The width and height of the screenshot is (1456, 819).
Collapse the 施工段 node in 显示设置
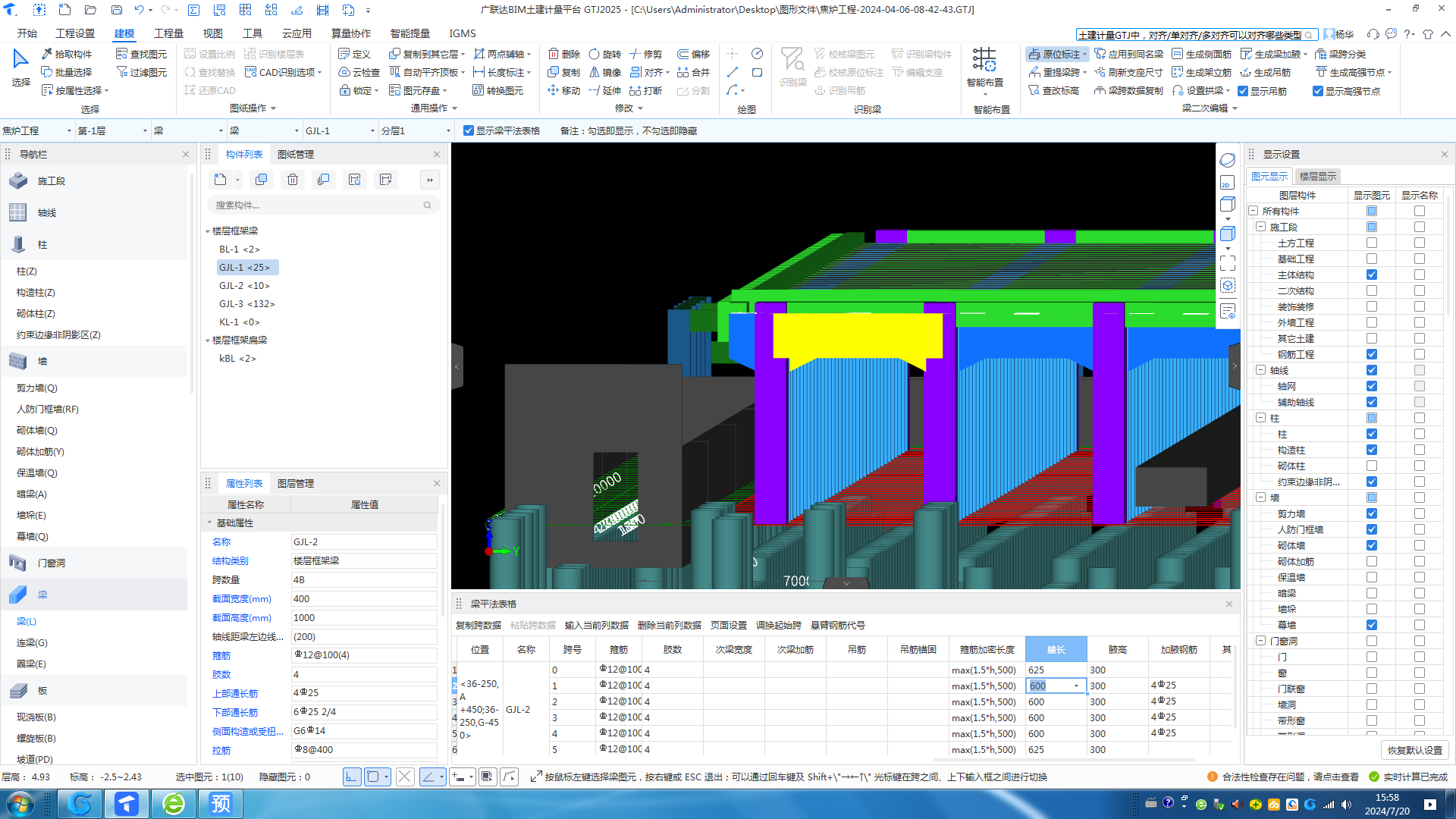coord(1260,227)
